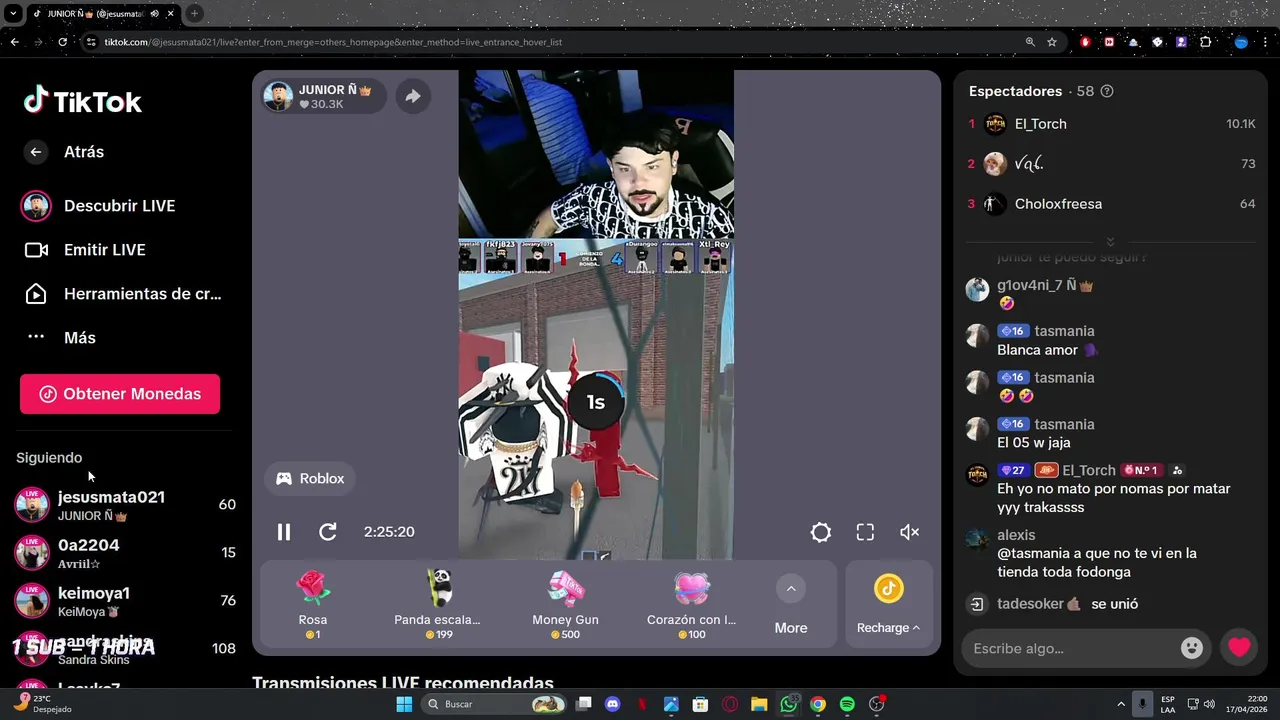The height and width of the screenshot is (720, 1280).
Task: Open JUNIOR Ñ streamer profile avatar
Action: 279,96
